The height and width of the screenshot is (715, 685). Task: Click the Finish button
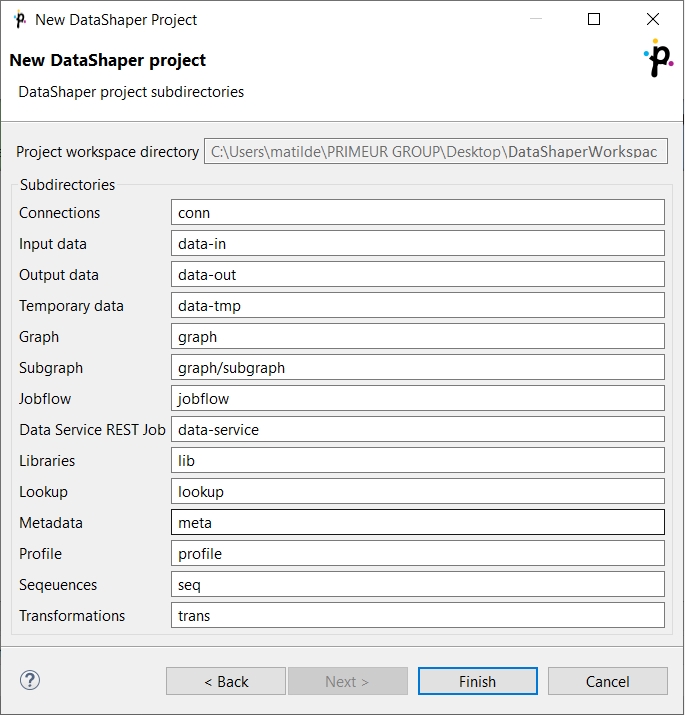(x=477, y=681)
